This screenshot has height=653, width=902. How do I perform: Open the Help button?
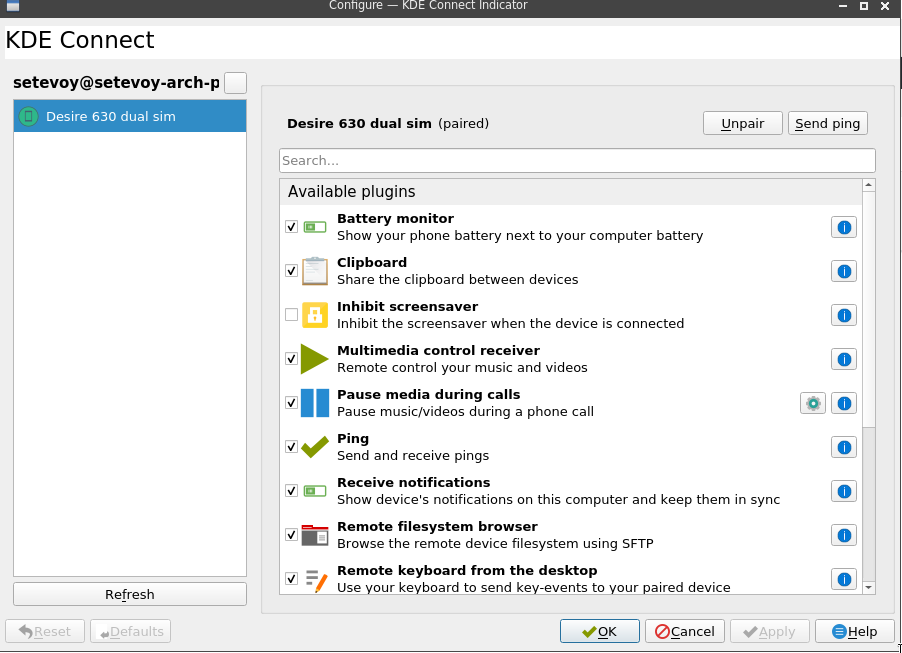point(855,632)
